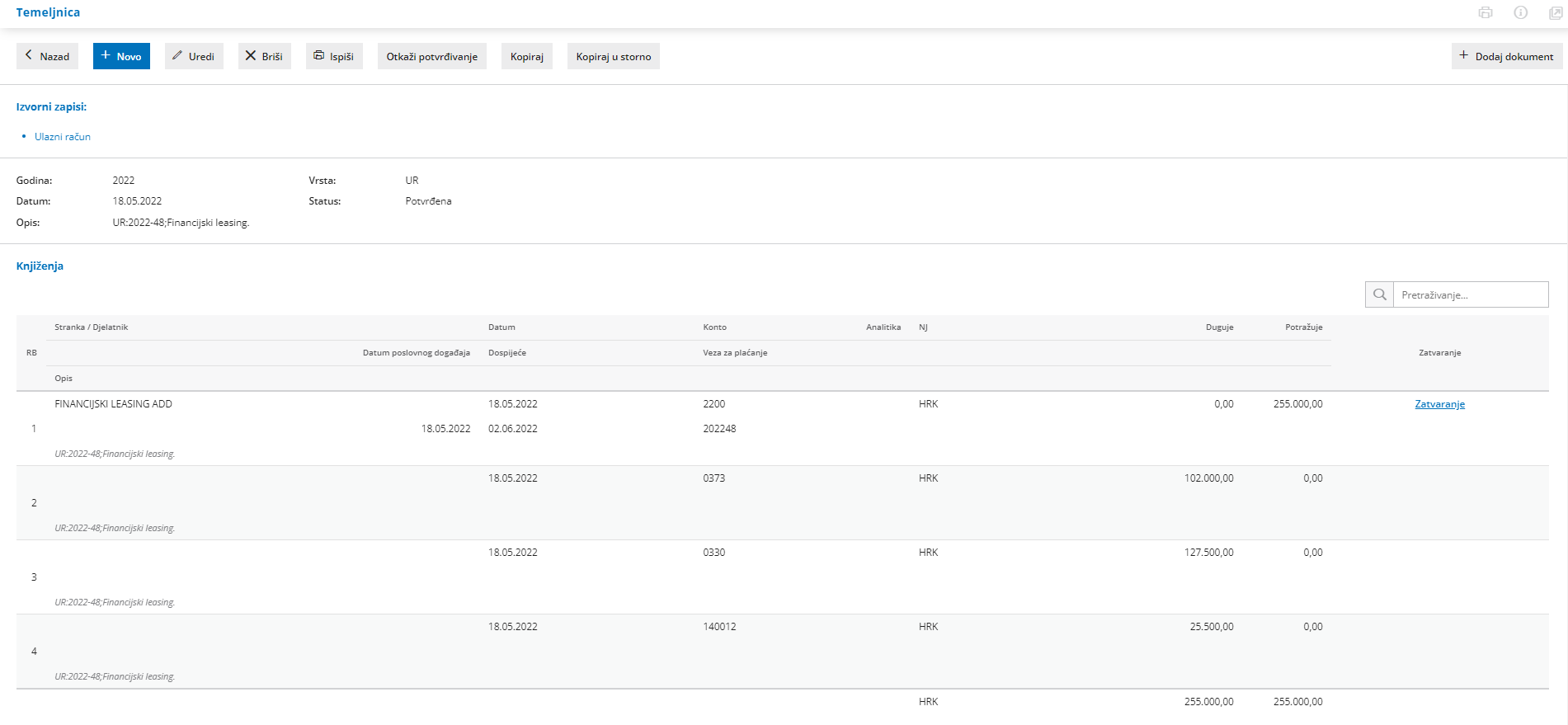Print the document with Ispiši

click(x=334, y=56)
